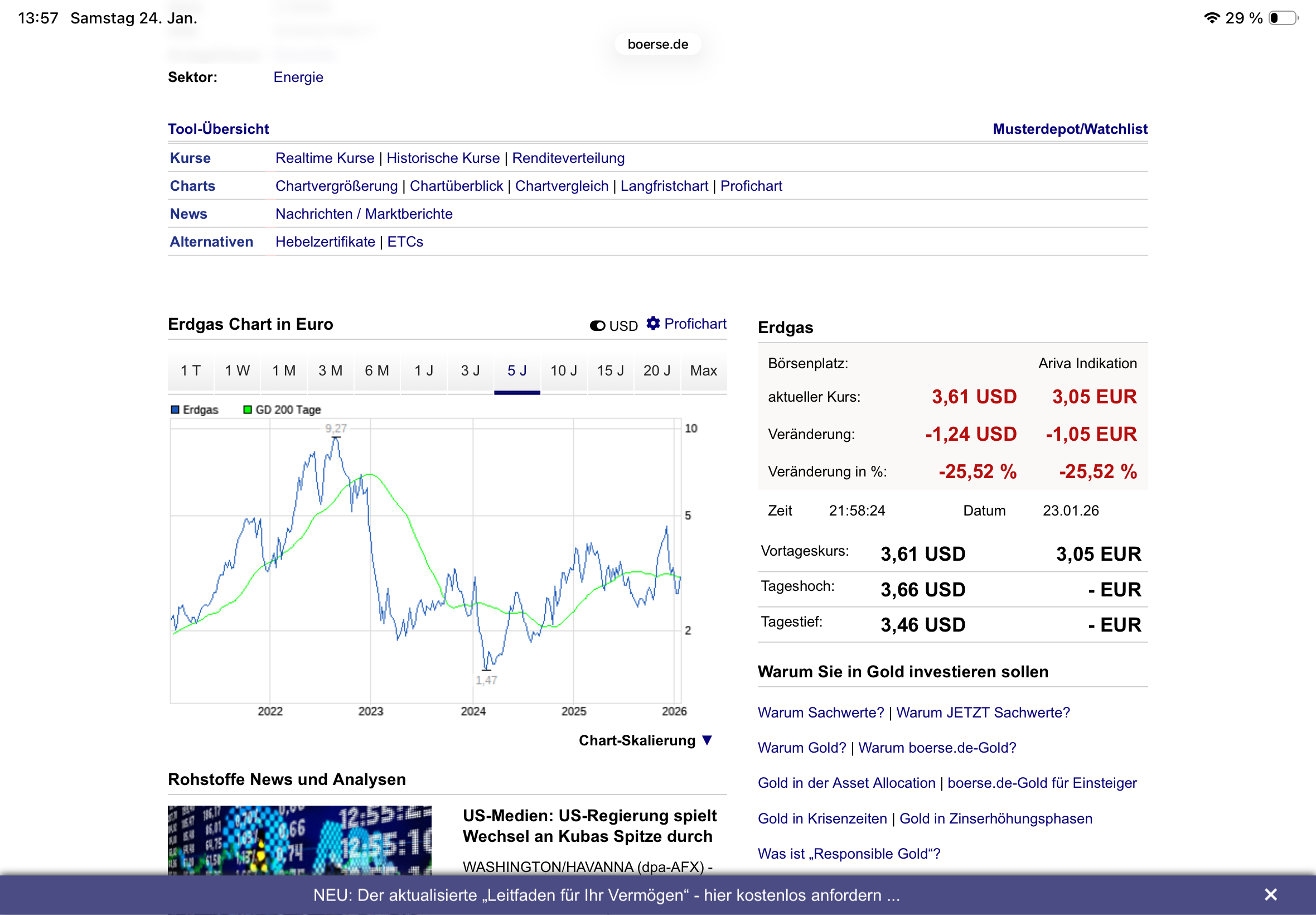1316x915 pixels.
Task: Click the Profichart gear icon
Action: 652,324
